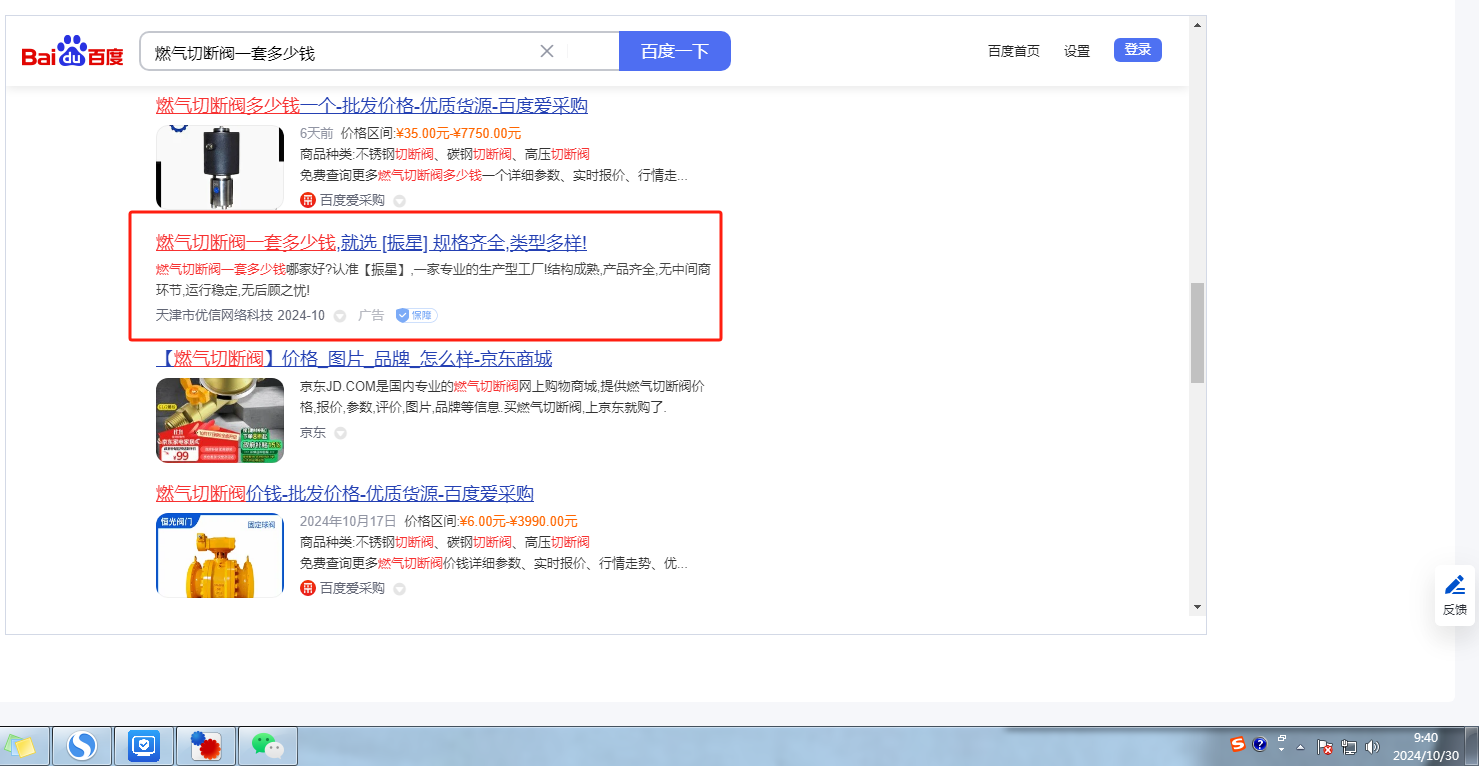This screenshot has width=1479, height=766.
Task: Open the 反馈 feedback icon
Action: point(1455,595)
